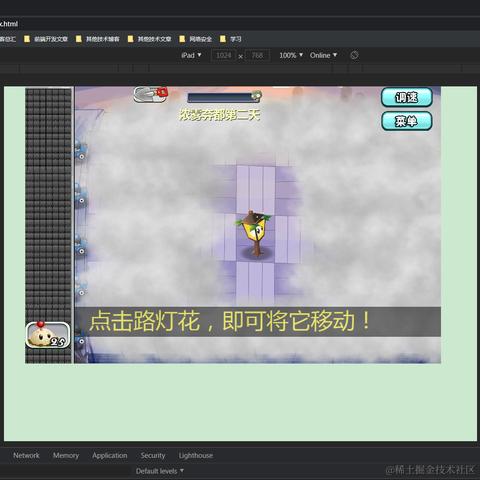Image resolution: width=480 pixels, height=480 pixels.
Task: Switch to the Memory tab
Action: click(x=66, y=455)
